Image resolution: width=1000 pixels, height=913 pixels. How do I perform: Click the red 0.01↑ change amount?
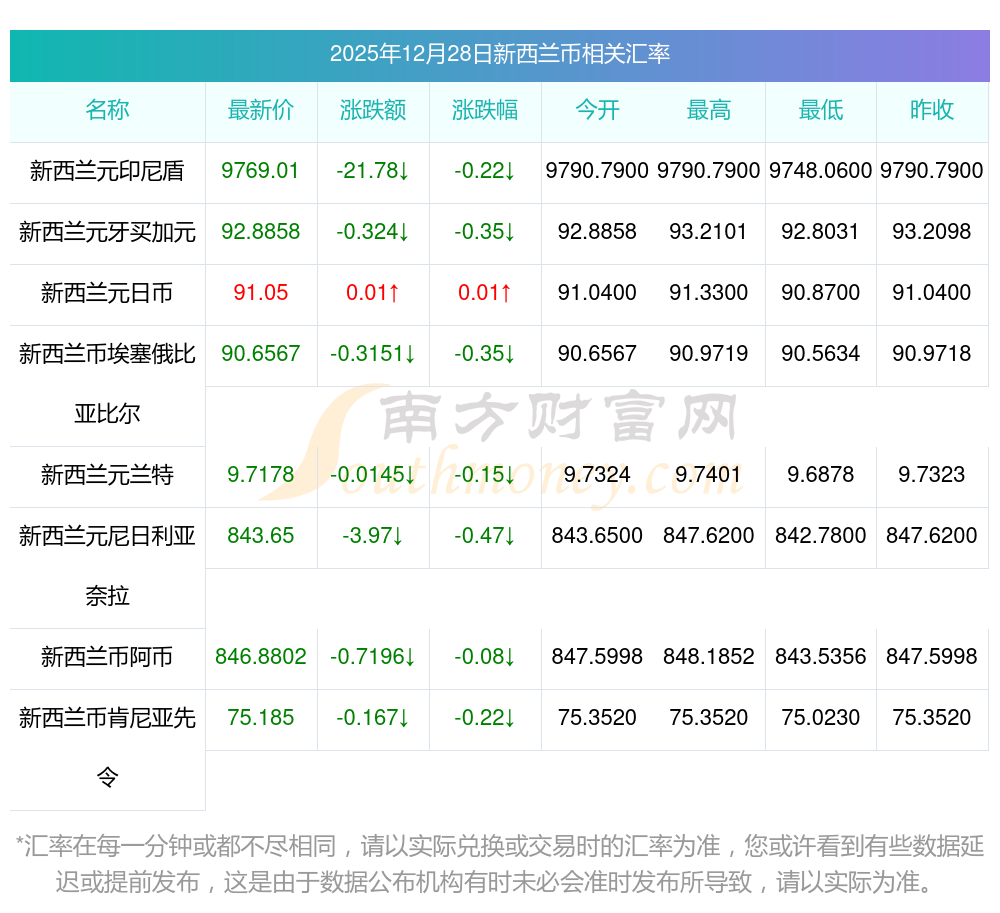373,293
